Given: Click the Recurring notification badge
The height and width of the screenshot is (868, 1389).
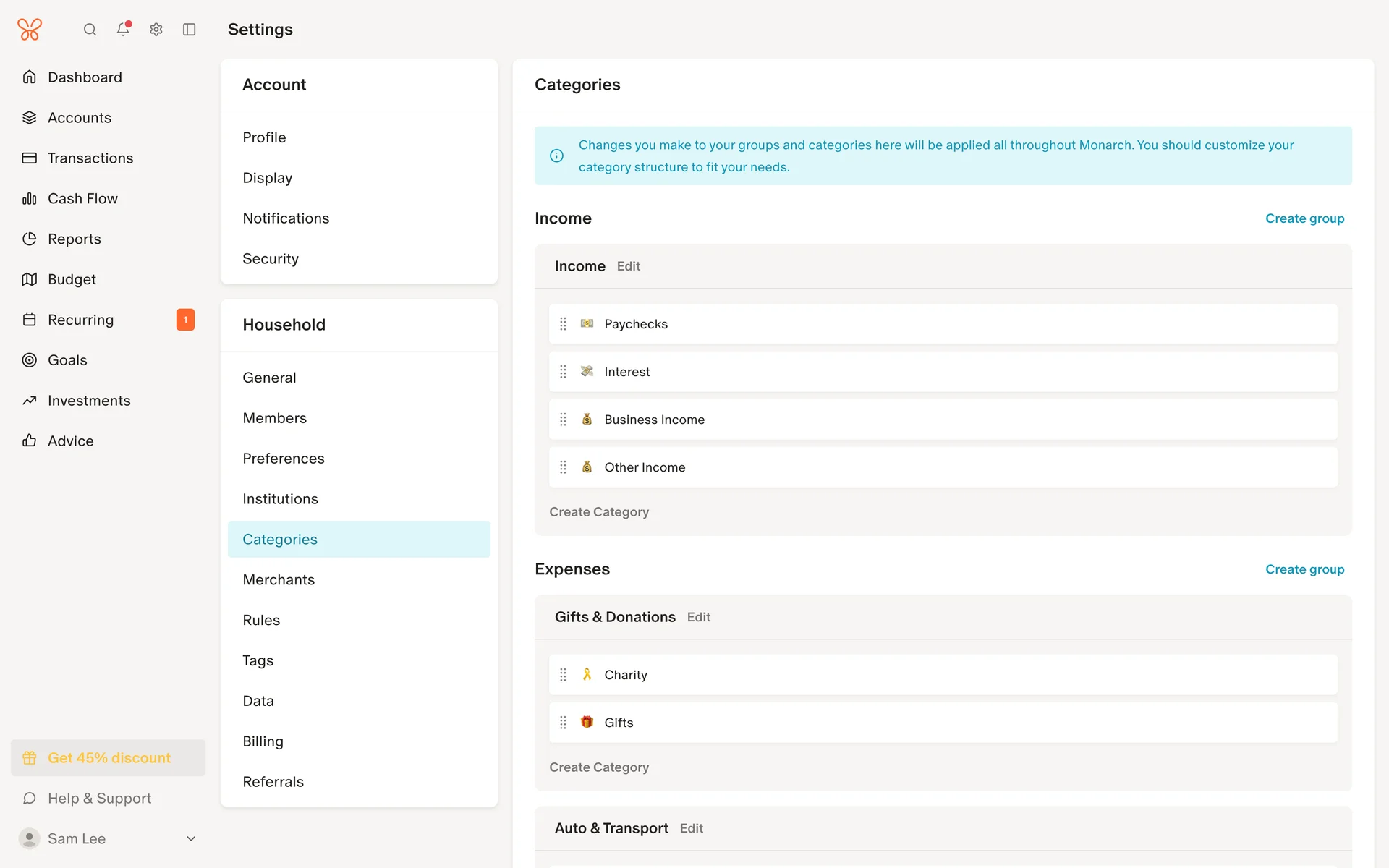Looking at the screenshot, I should click(185, 320).
